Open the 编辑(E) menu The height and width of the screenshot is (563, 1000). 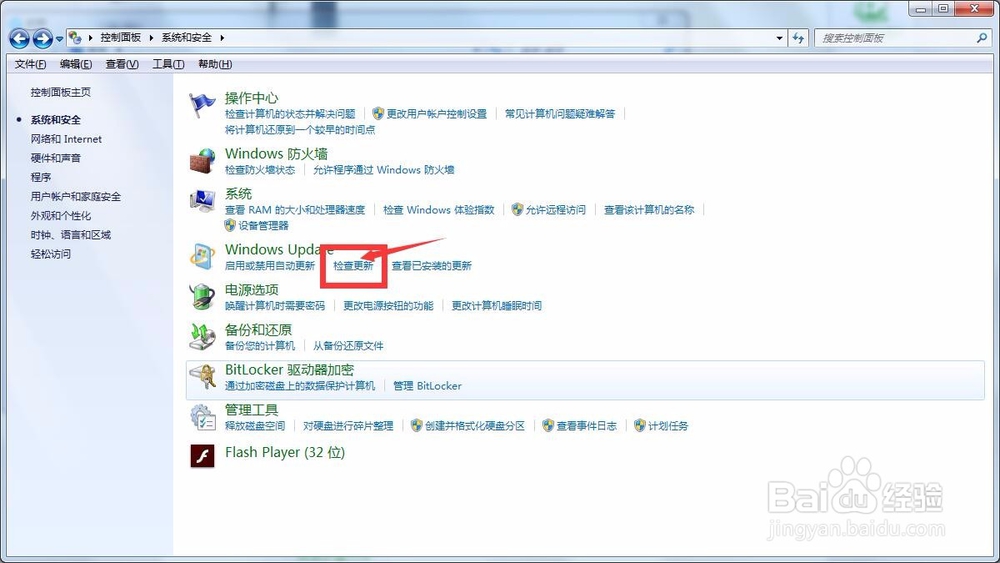[x=76, y=64]
